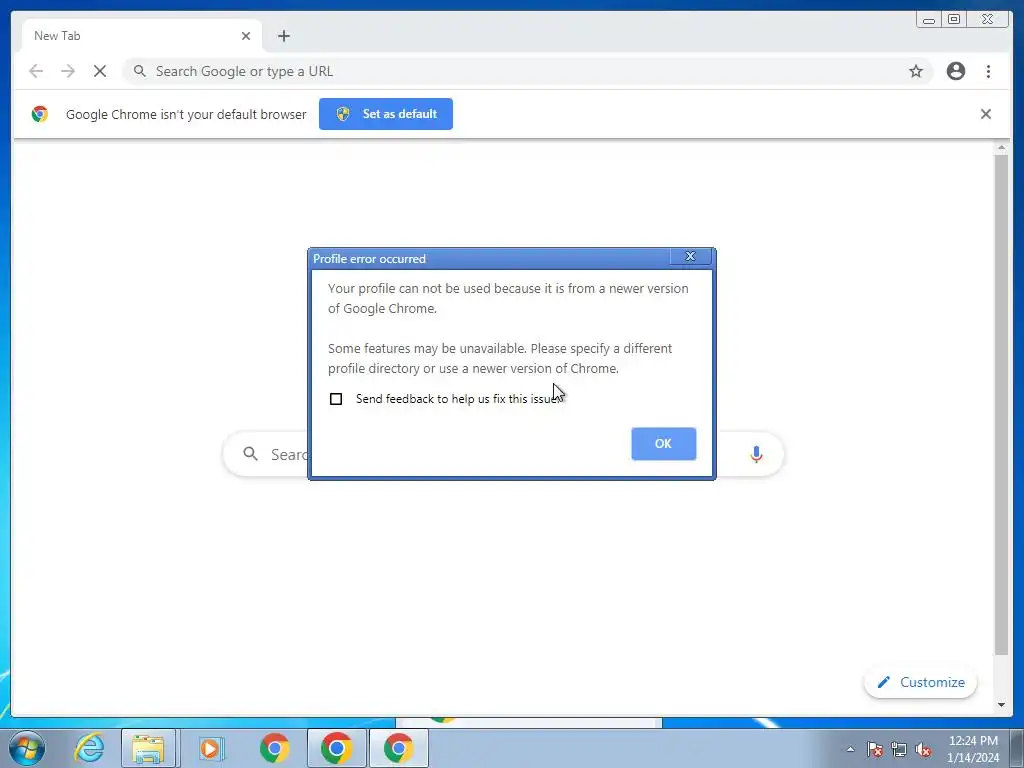
Task: Select the New Tab tab
Action: 142,36
